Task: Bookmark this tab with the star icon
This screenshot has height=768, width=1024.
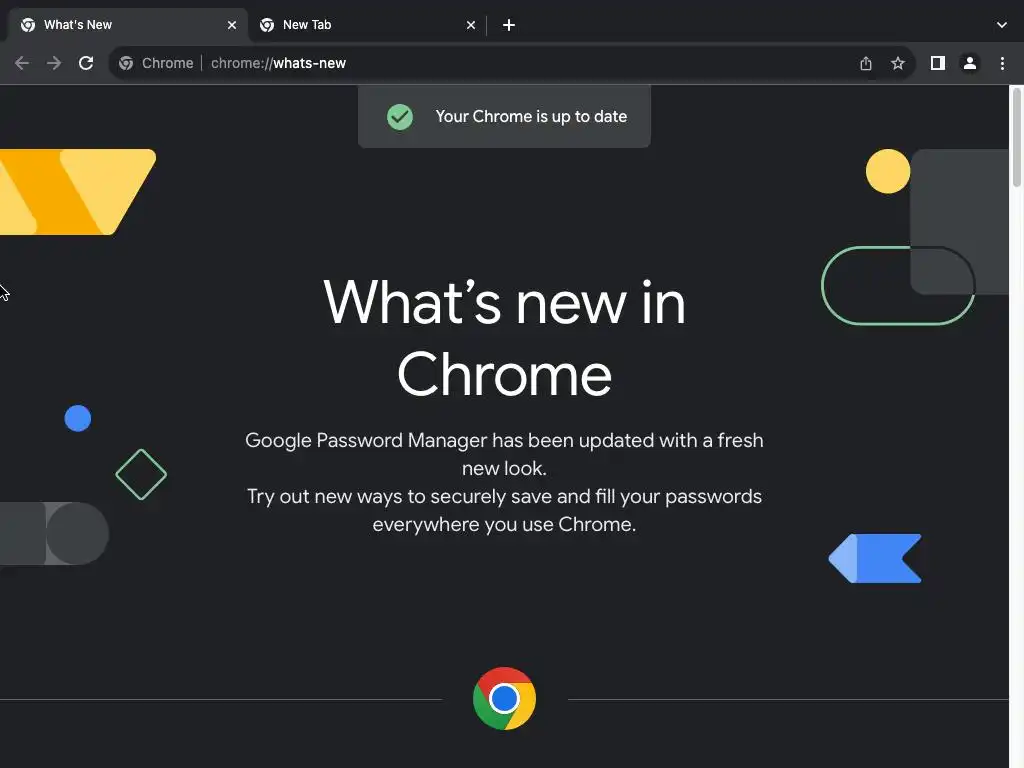Action: [x=897, y=63]
